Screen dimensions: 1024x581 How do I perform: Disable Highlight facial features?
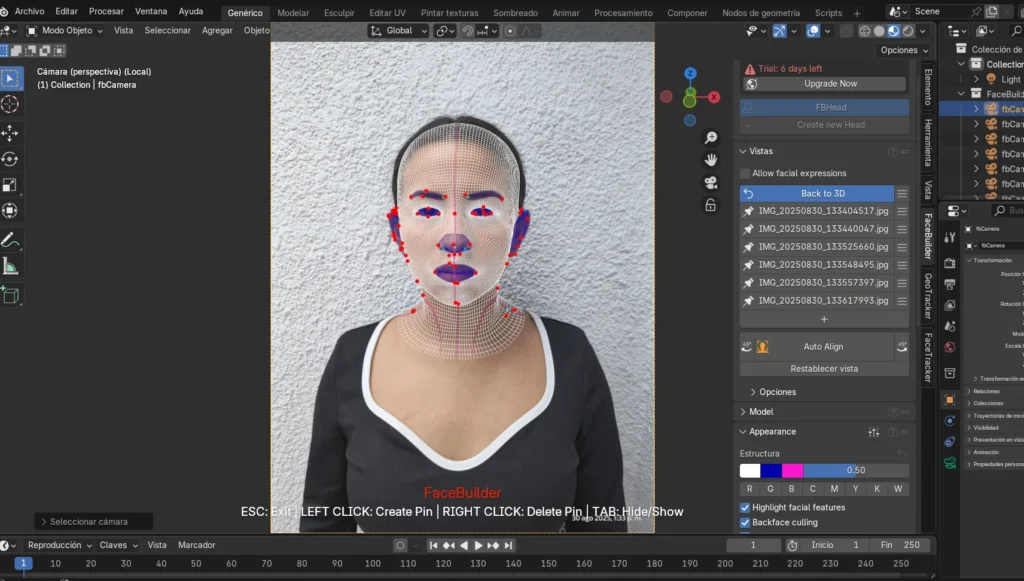pyautogui.click(x=745, y=507)
